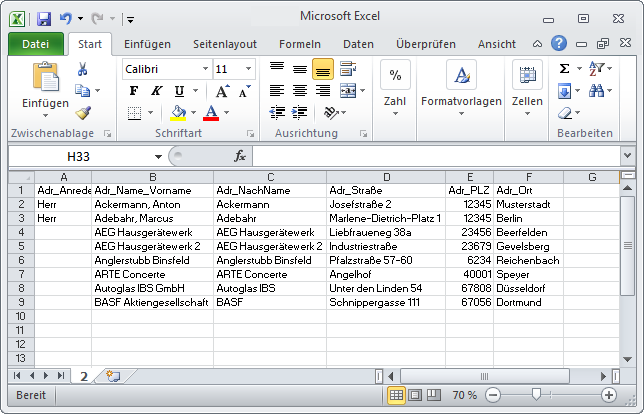Enable wrap text
The width and height of the screenshot is (644, 414).
(348, 69)
